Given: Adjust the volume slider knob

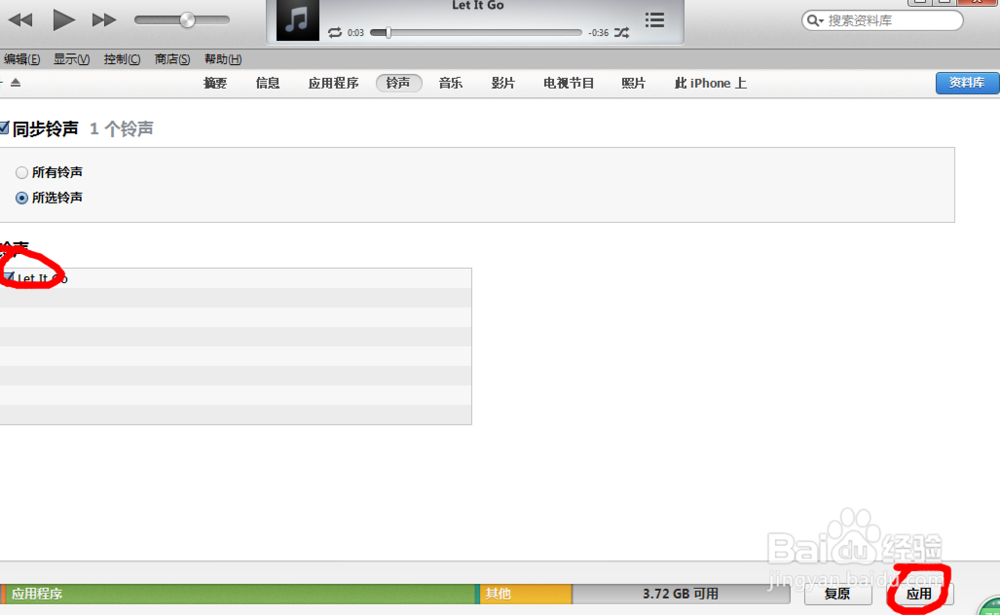Looking at the screenshot, I should click(x=187, y=20).
